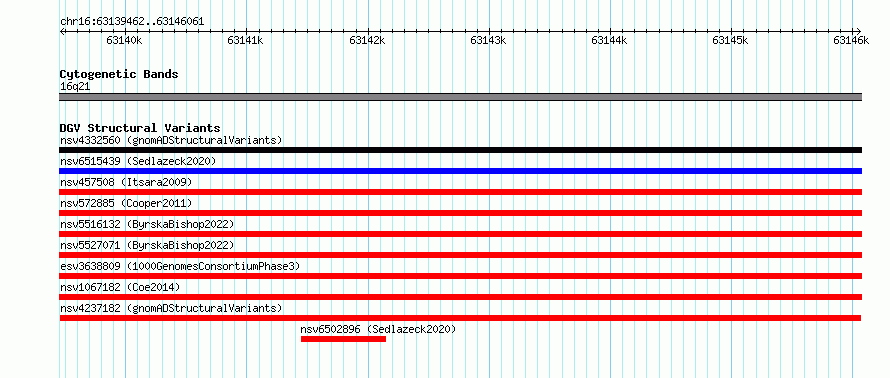Select the red esv3638809 variant bar
The height and width of the screenshot is (378, 890).
[460, 276]
